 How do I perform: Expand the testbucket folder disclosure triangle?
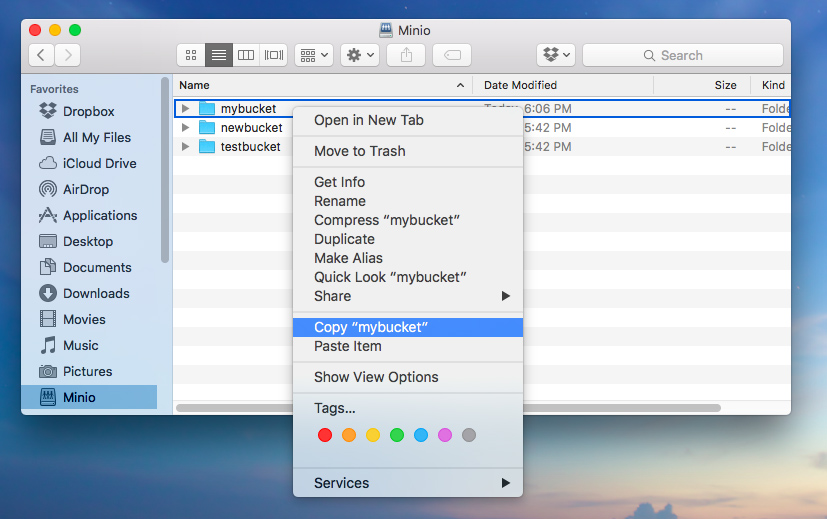[185, 147]
